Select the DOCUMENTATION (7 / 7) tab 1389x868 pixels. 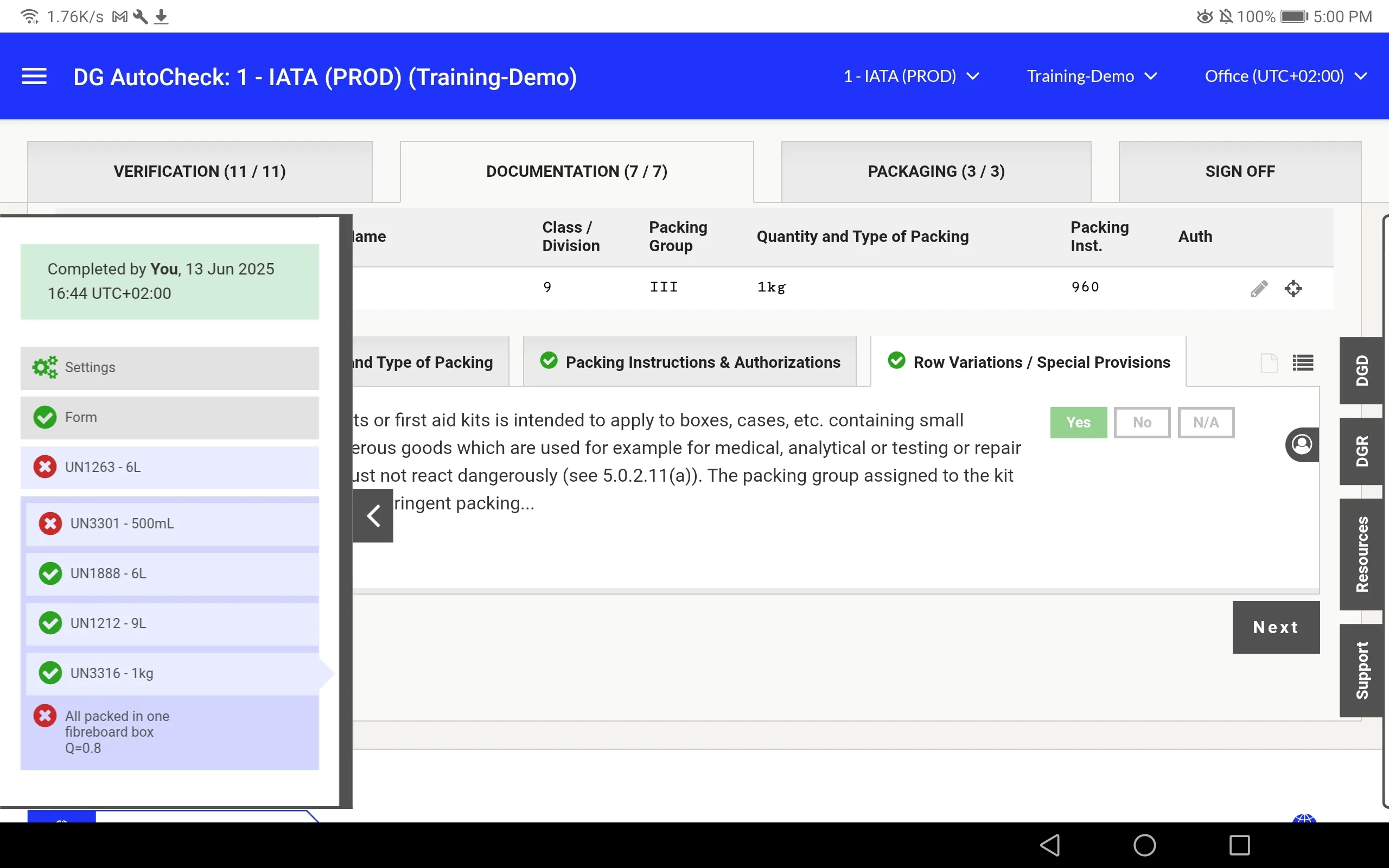[577, 171]
